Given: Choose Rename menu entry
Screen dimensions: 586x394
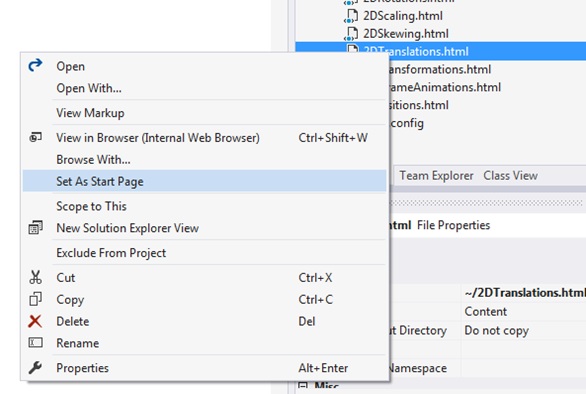Looking at the screenshot, I should [x=204, y=343].
